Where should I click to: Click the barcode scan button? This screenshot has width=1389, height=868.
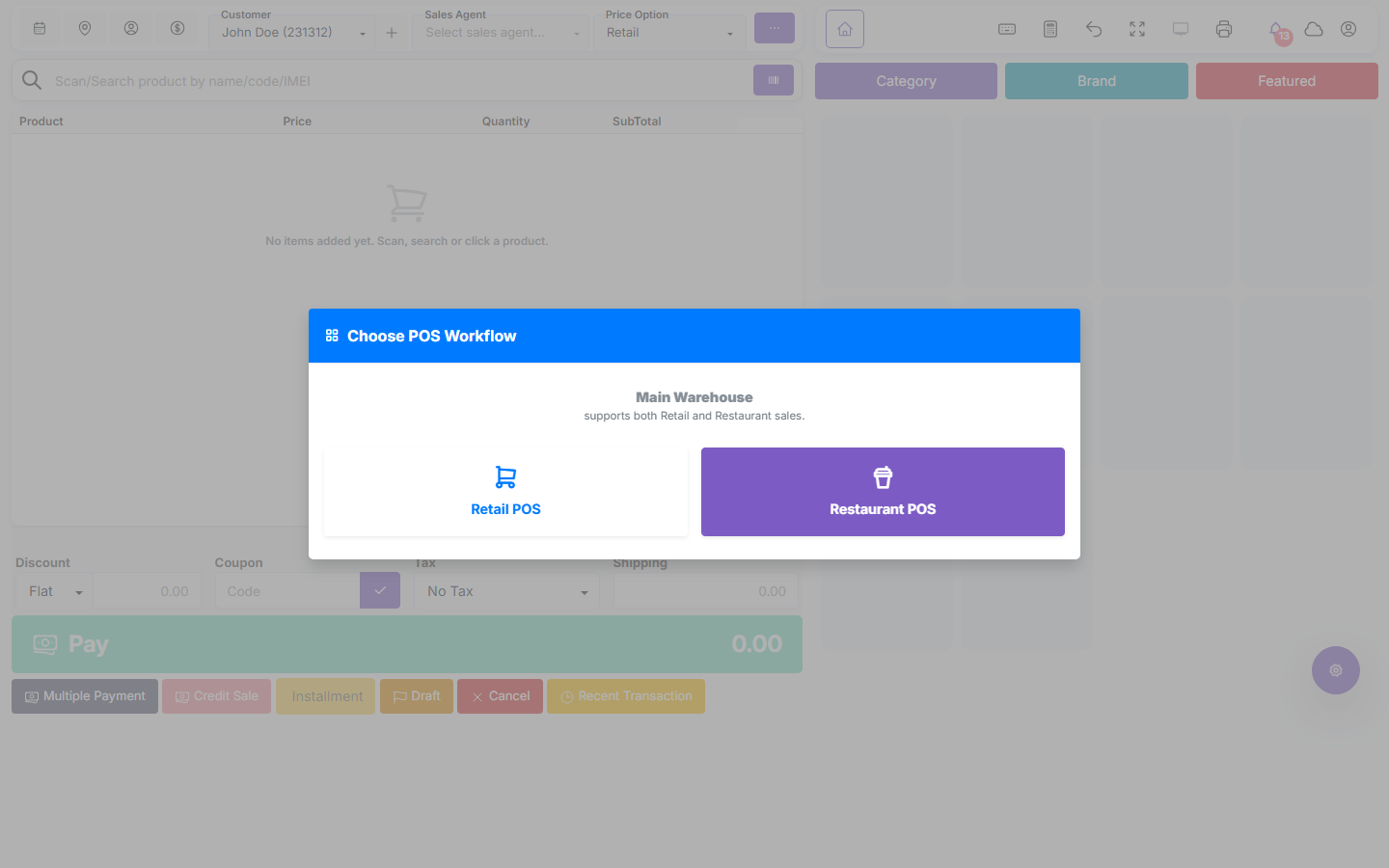tap(774, 80)
